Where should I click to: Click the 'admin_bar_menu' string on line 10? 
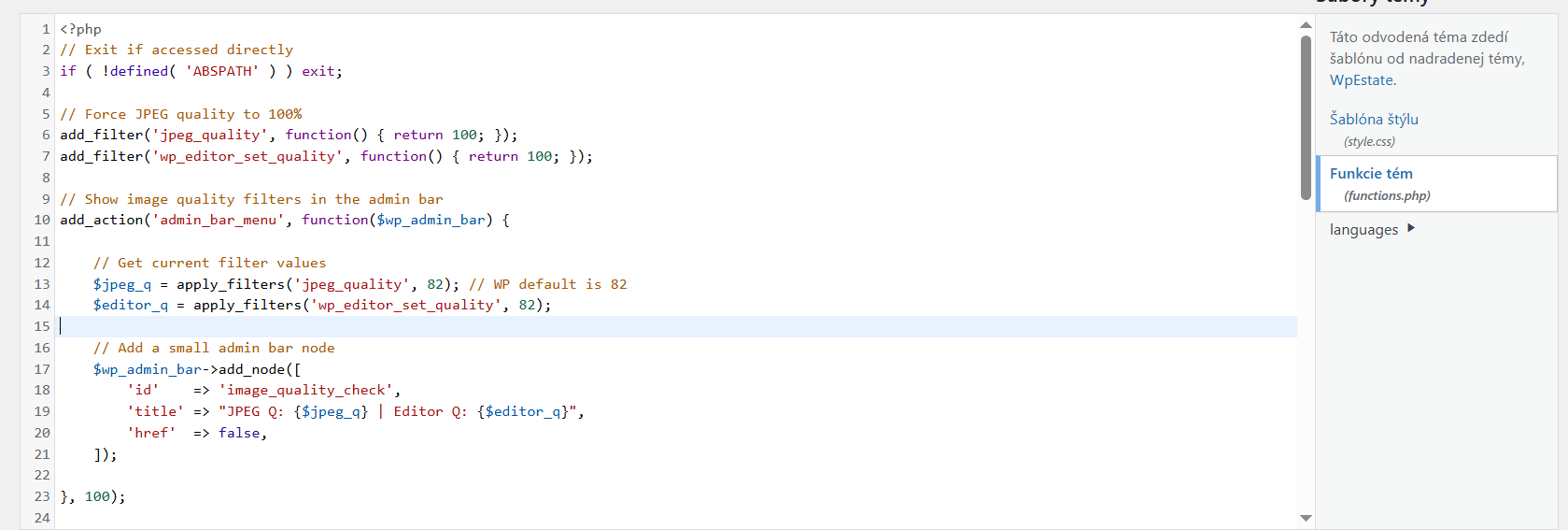(219, 220)
